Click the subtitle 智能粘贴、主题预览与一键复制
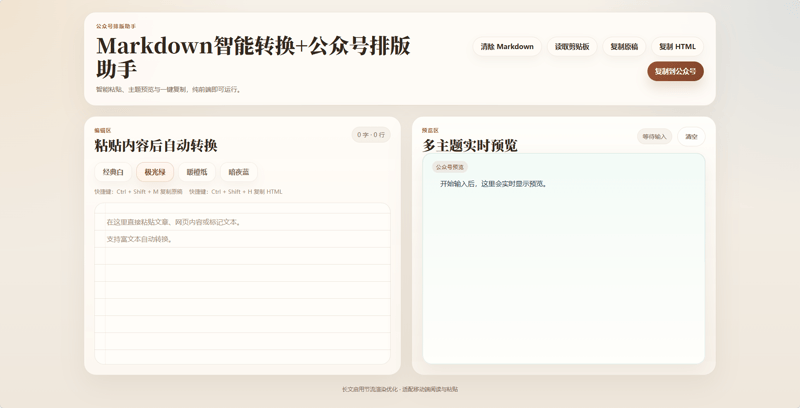This screenshot has width=800, height=408. pos(142,90)
